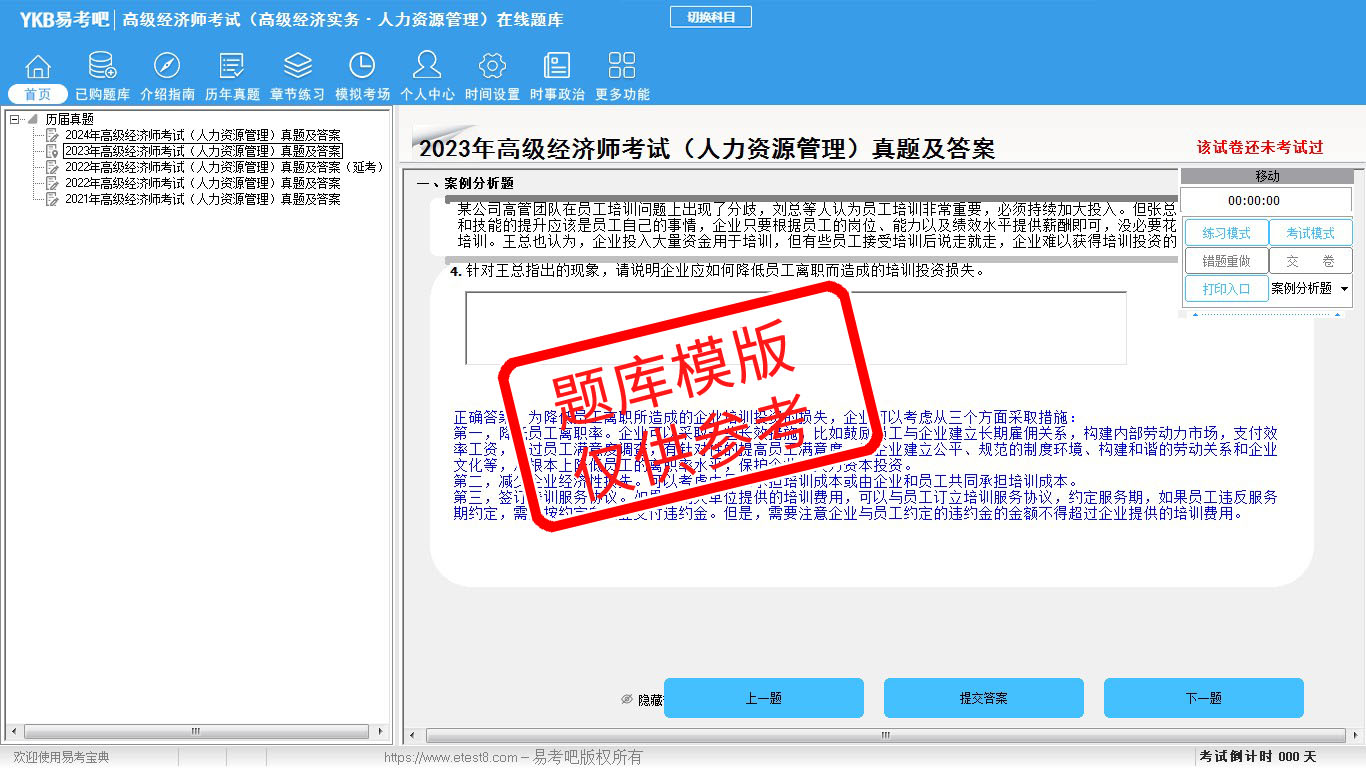The height and width of the screenshot is (768, 1366).
Task: Open 更多功能 grid icon
Action: pos(622,67)
